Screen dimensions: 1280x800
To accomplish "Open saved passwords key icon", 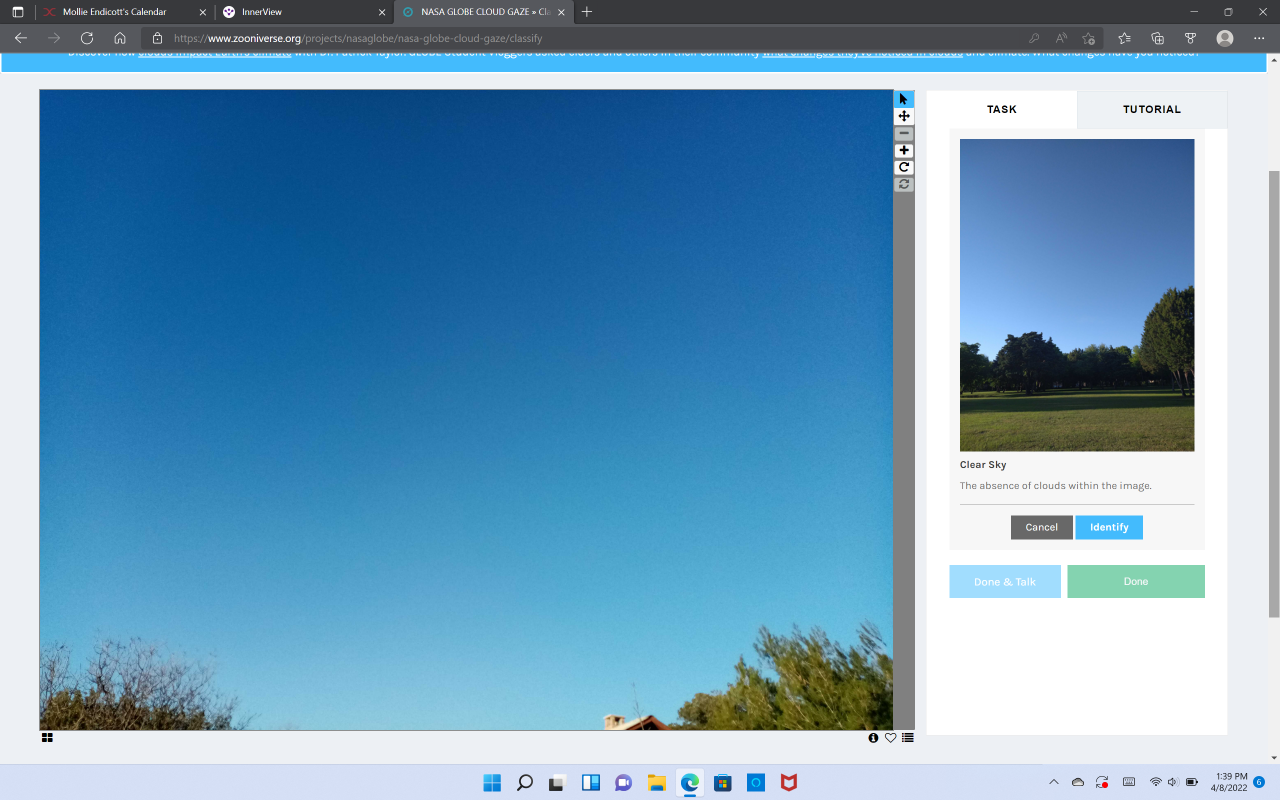I will [1034, 38].
